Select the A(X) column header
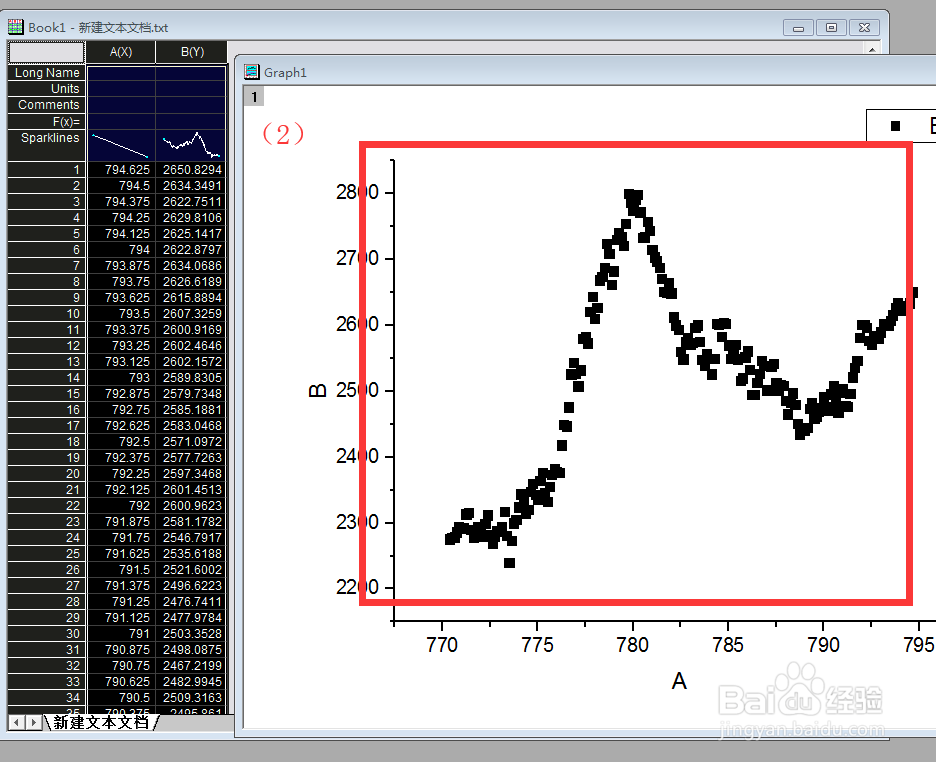The width and height of the screenshot is (936, 762). (121, 52)
